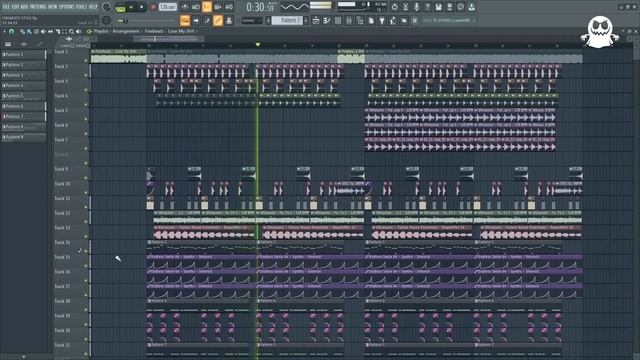Open the Arrangement breadcrumb dropdown
This screenshot has width=640, height=360.
tap(126, 31)
